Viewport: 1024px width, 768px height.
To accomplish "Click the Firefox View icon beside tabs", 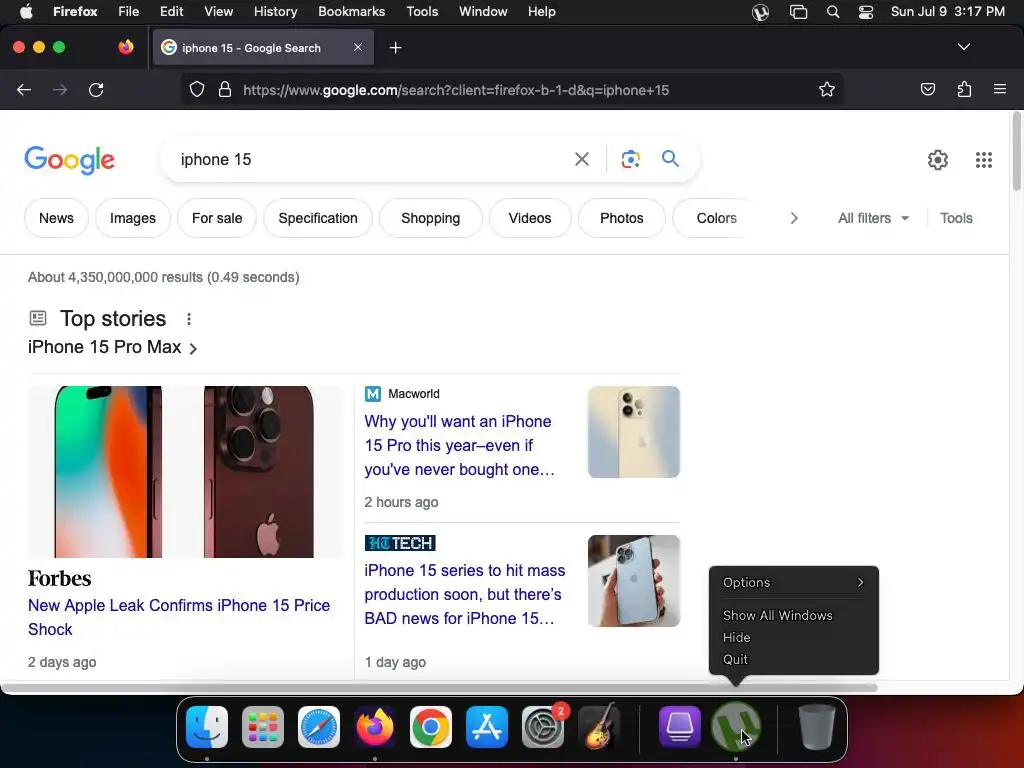I will [x=126, y=47].
